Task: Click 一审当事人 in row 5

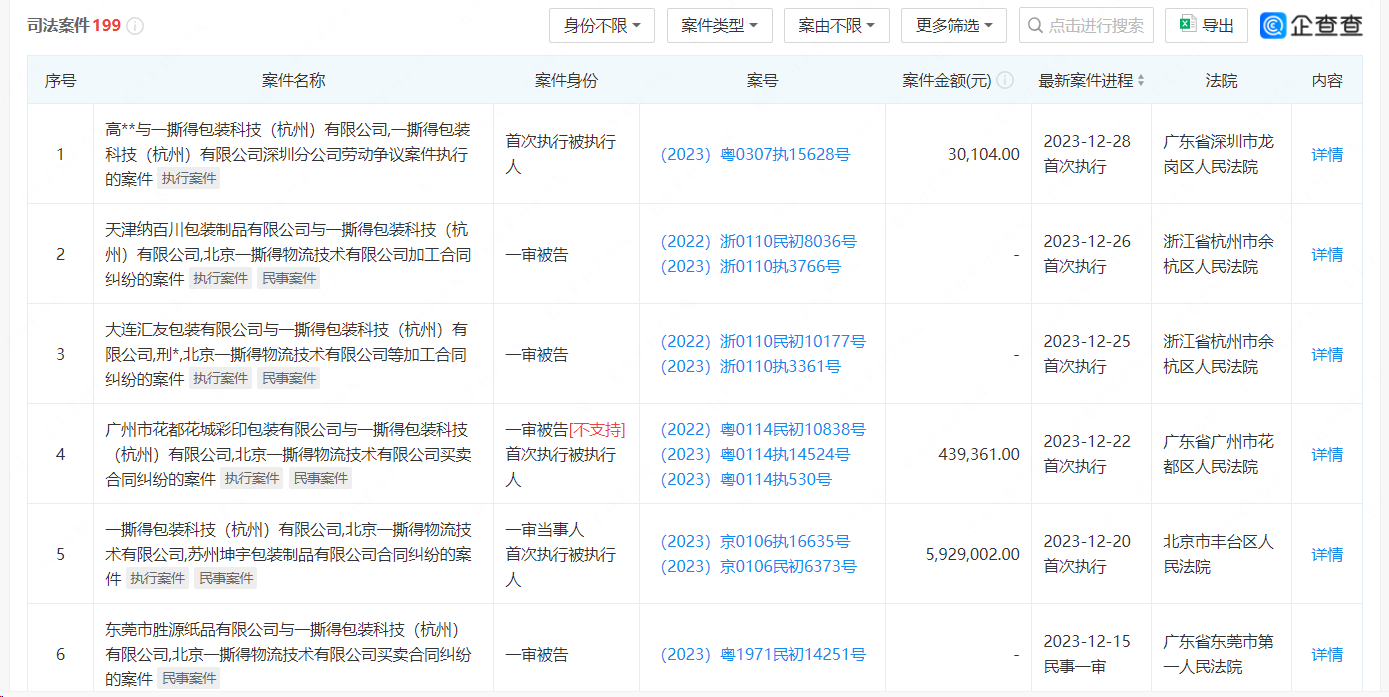Action: (x=545, y=529)
